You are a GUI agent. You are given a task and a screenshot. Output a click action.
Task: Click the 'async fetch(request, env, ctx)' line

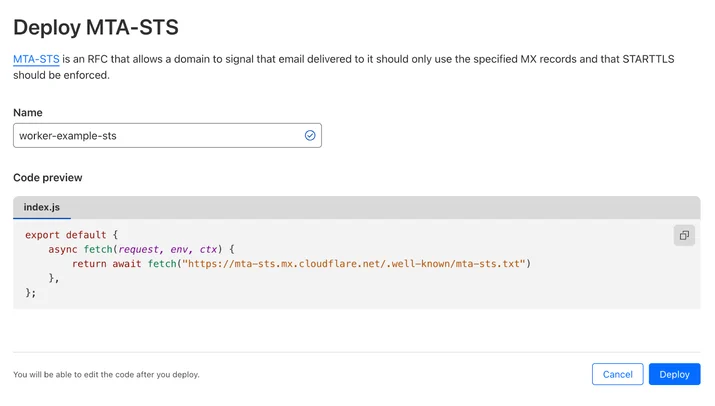(141, 250)
